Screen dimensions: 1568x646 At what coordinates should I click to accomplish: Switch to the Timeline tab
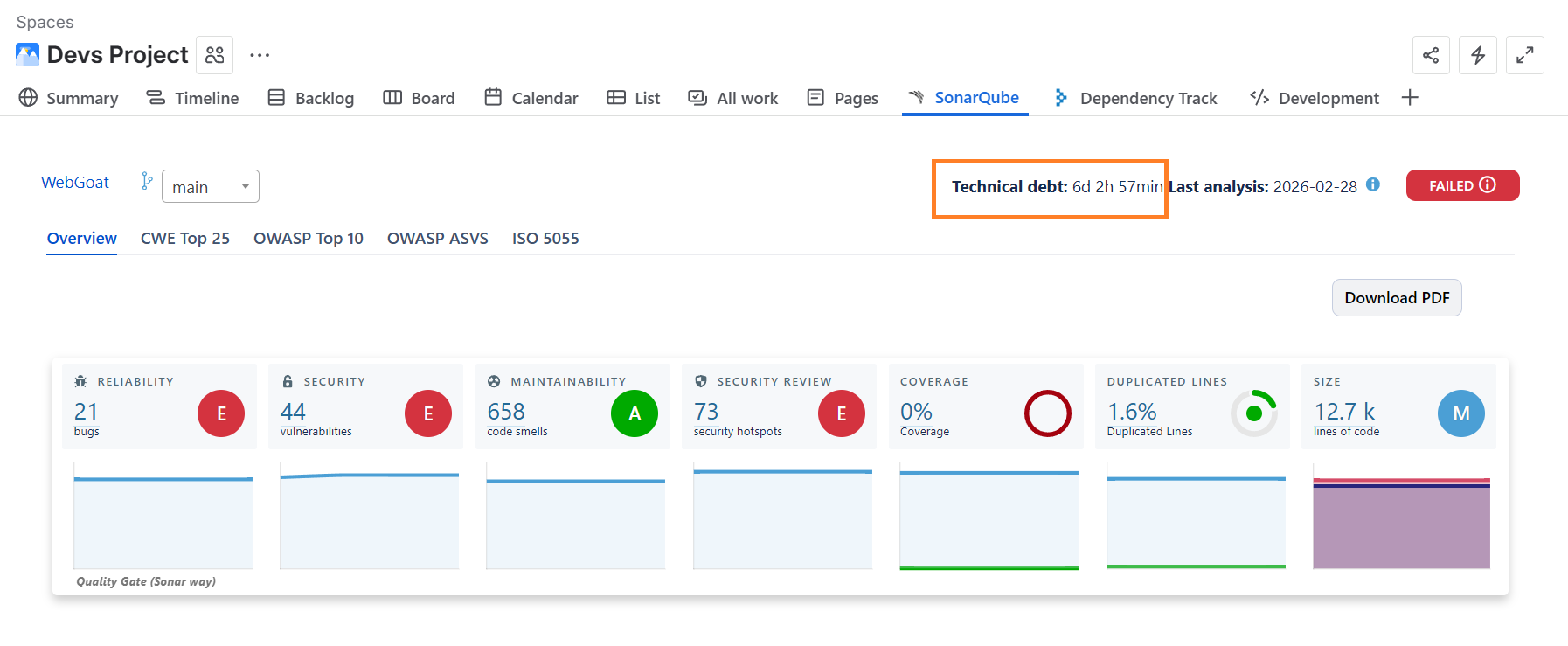(192, 98)
